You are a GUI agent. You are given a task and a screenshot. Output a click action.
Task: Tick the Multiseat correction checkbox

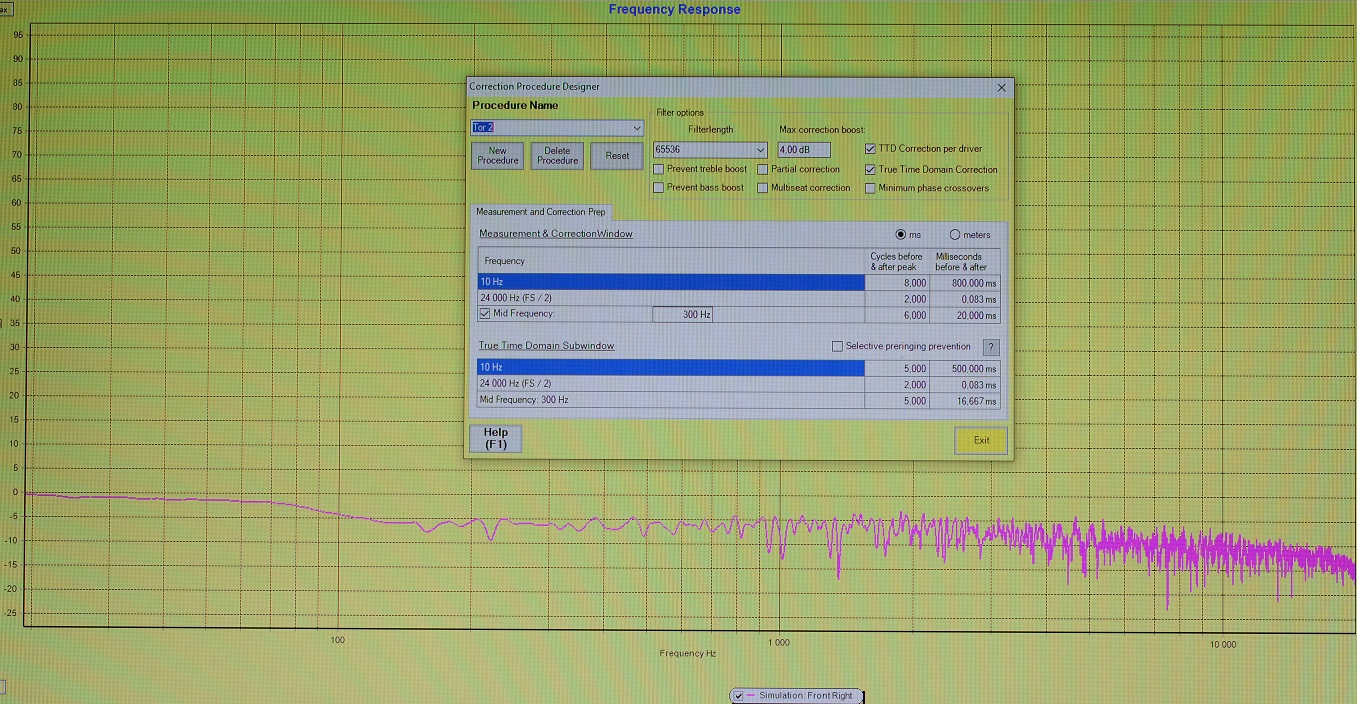(x=763, y=188)
